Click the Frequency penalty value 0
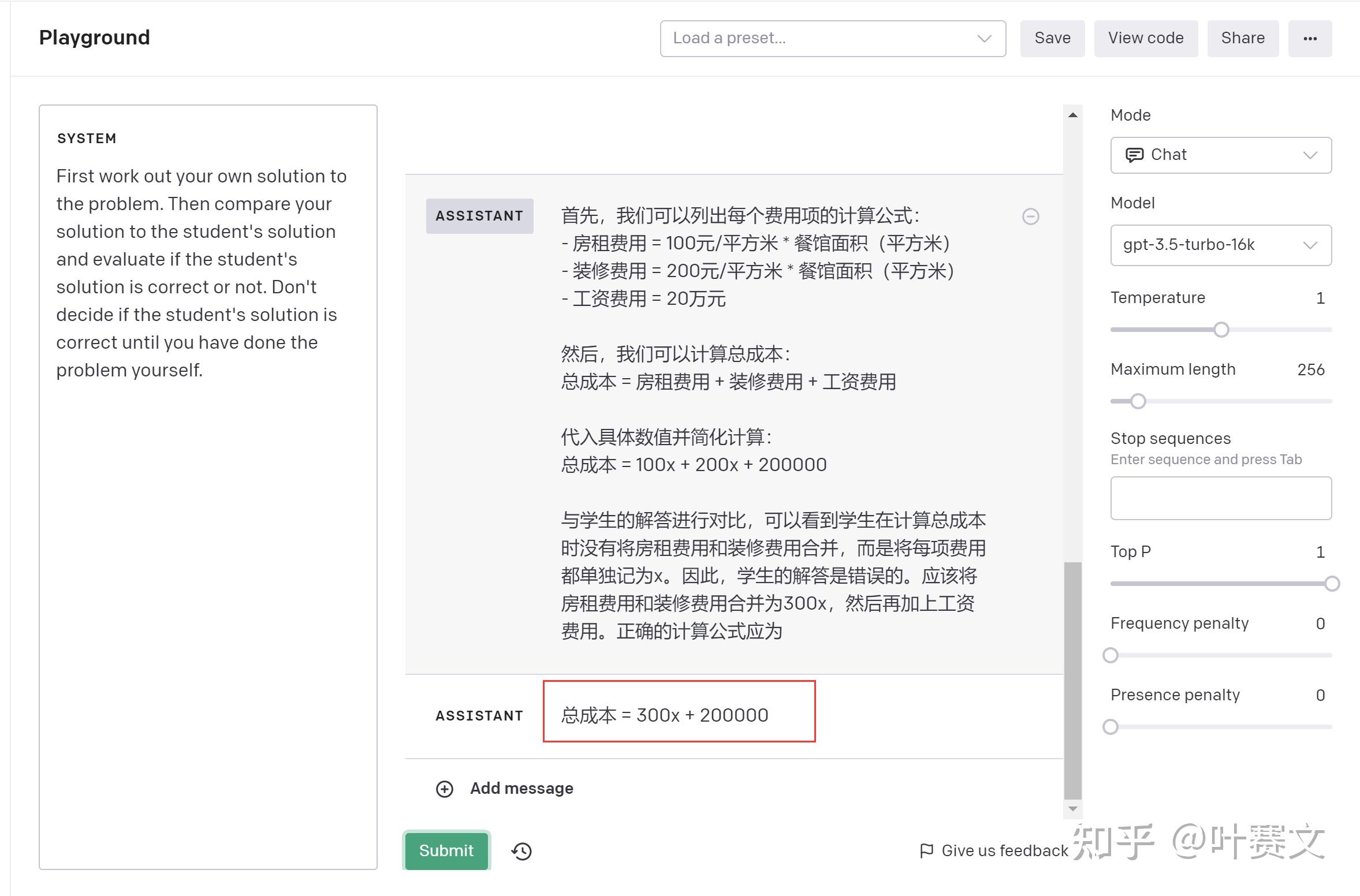Image resolution: width=1360 pixels, height=896 pixels. [x=1320, y=624]
